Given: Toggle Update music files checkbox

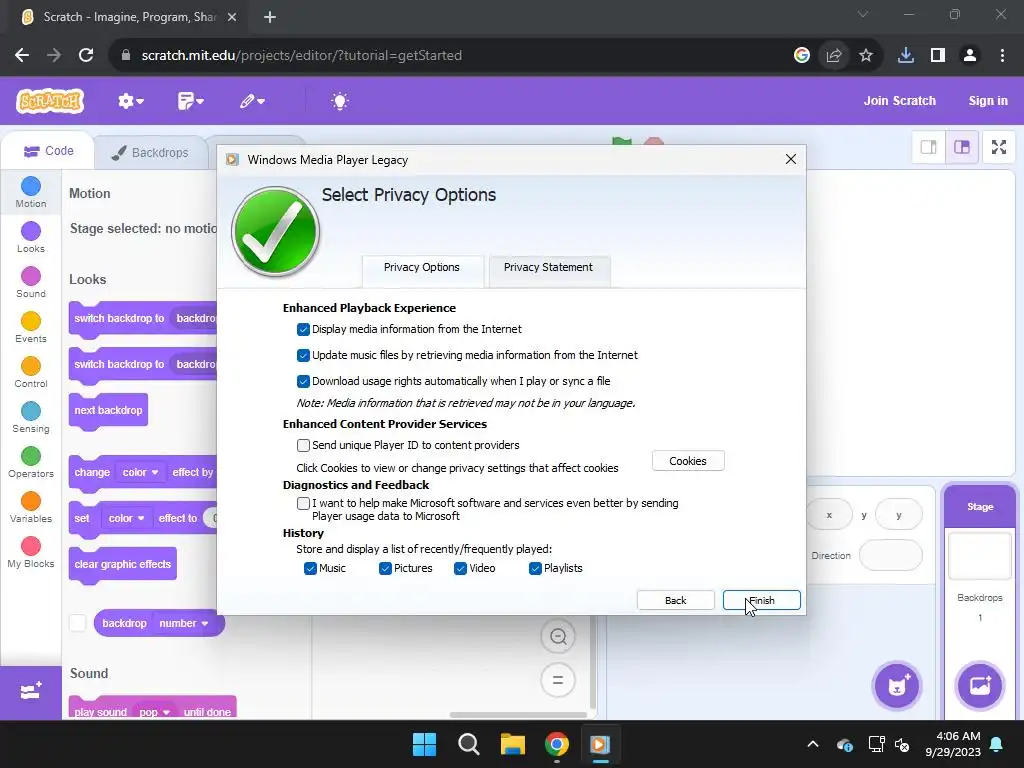Looking at the screenshot, I should [x=303, y=355].
